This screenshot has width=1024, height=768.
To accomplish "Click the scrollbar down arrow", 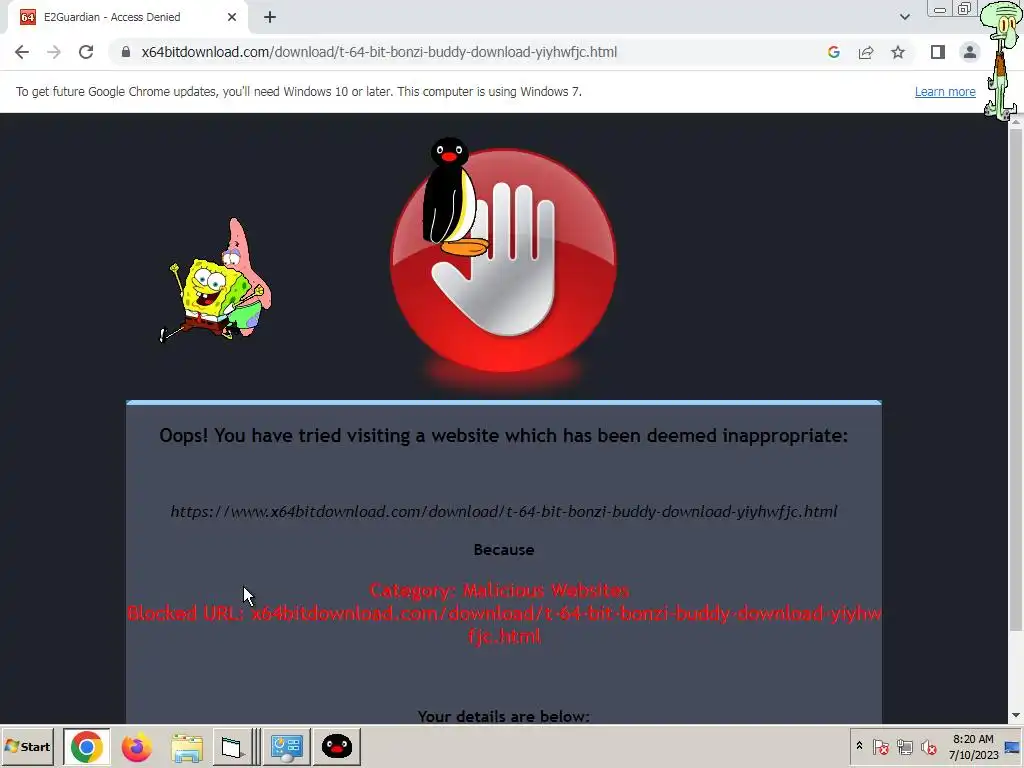I will coord(1016,716).
